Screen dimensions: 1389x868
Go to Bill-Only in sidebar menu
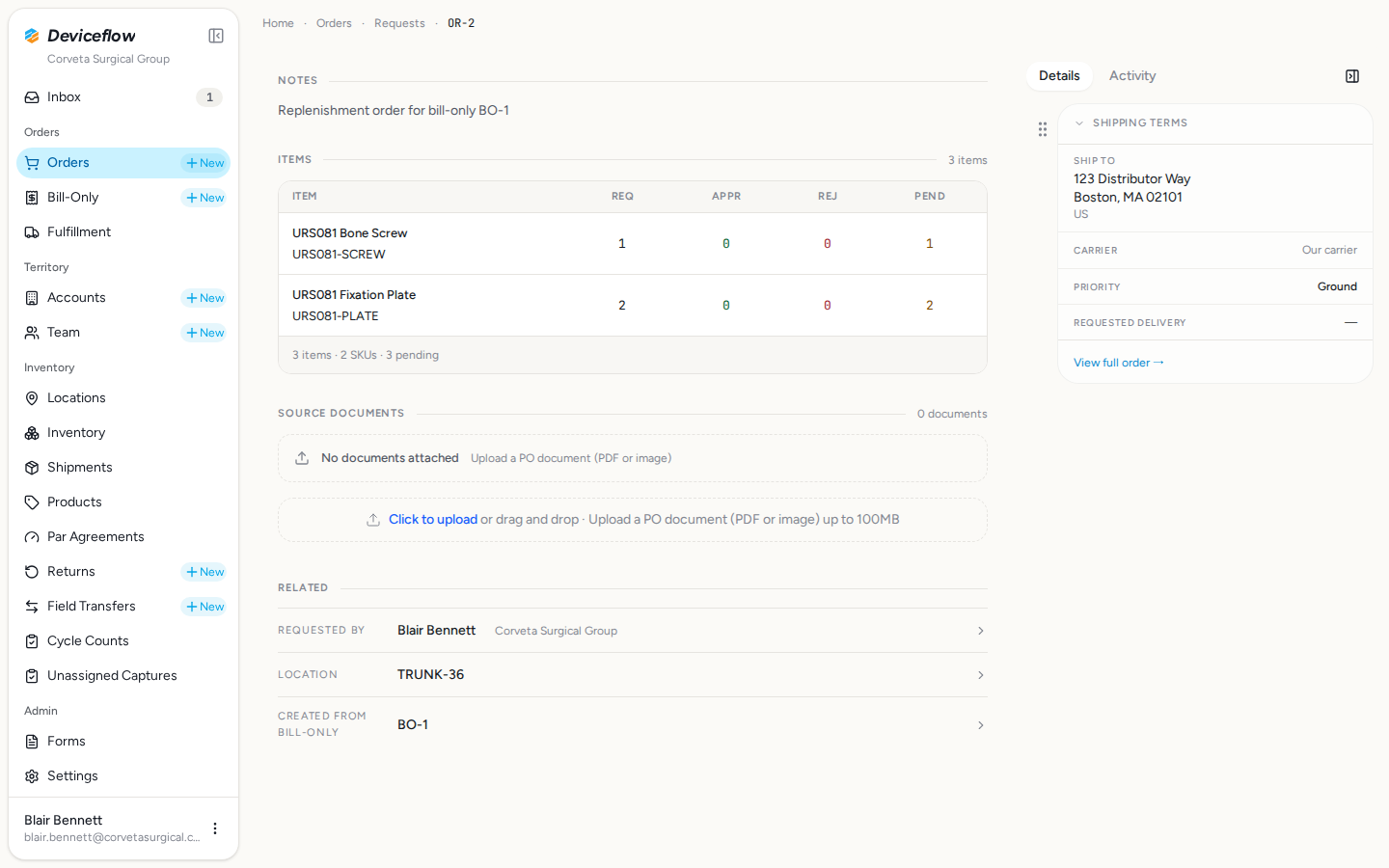point(72,198)
